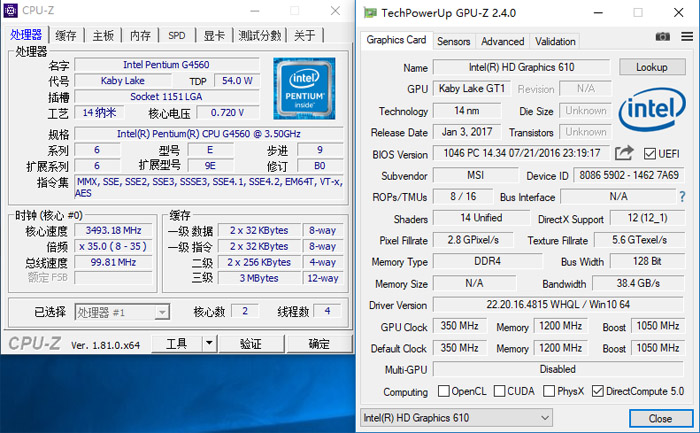This screenshot has width=700, height=433.
Task: Open the GPU-Z hamburger menu icon
Action: point(687,37)
